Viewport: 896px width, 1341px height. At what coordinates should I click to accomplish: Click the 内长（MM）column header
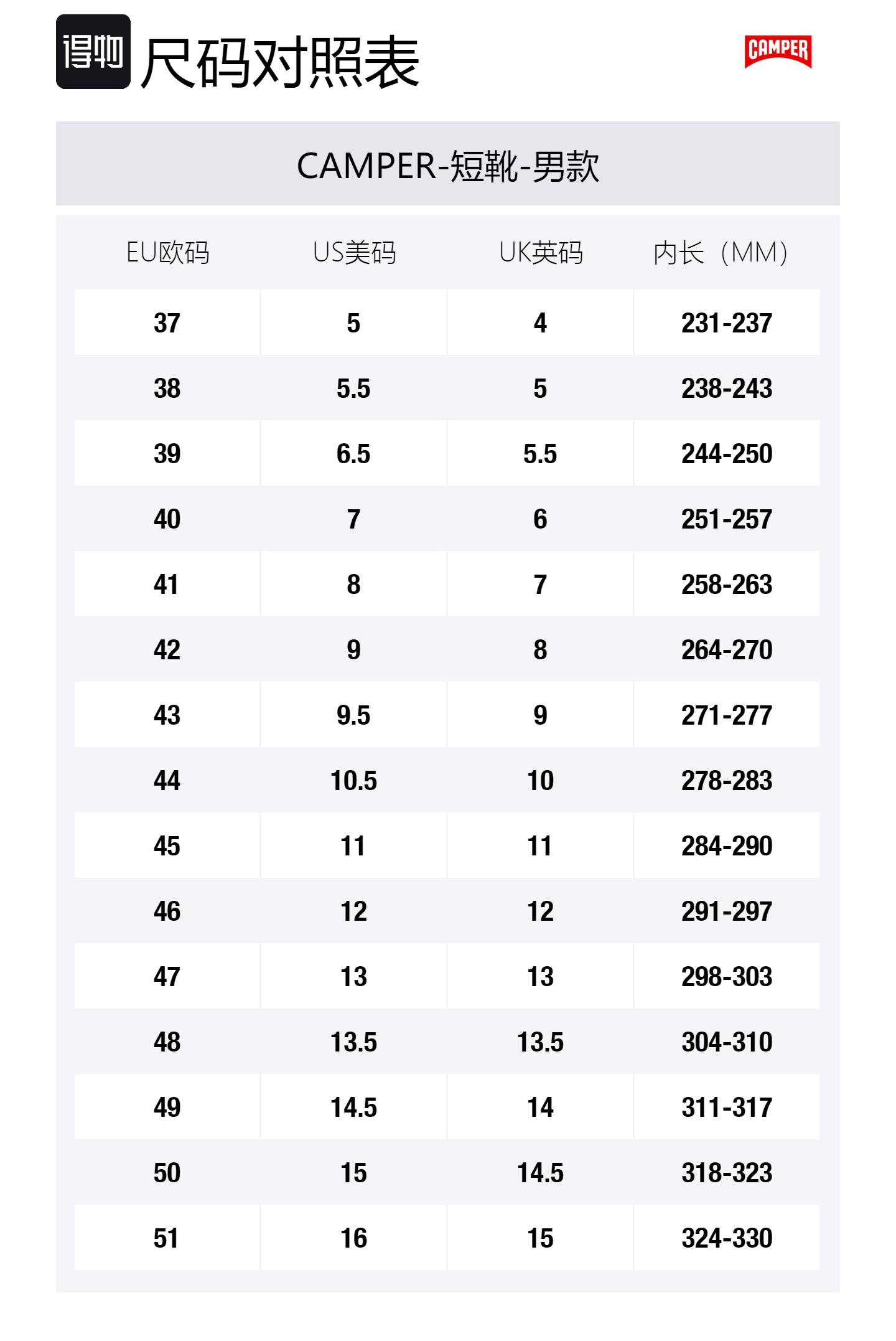(x=722, y=253)
